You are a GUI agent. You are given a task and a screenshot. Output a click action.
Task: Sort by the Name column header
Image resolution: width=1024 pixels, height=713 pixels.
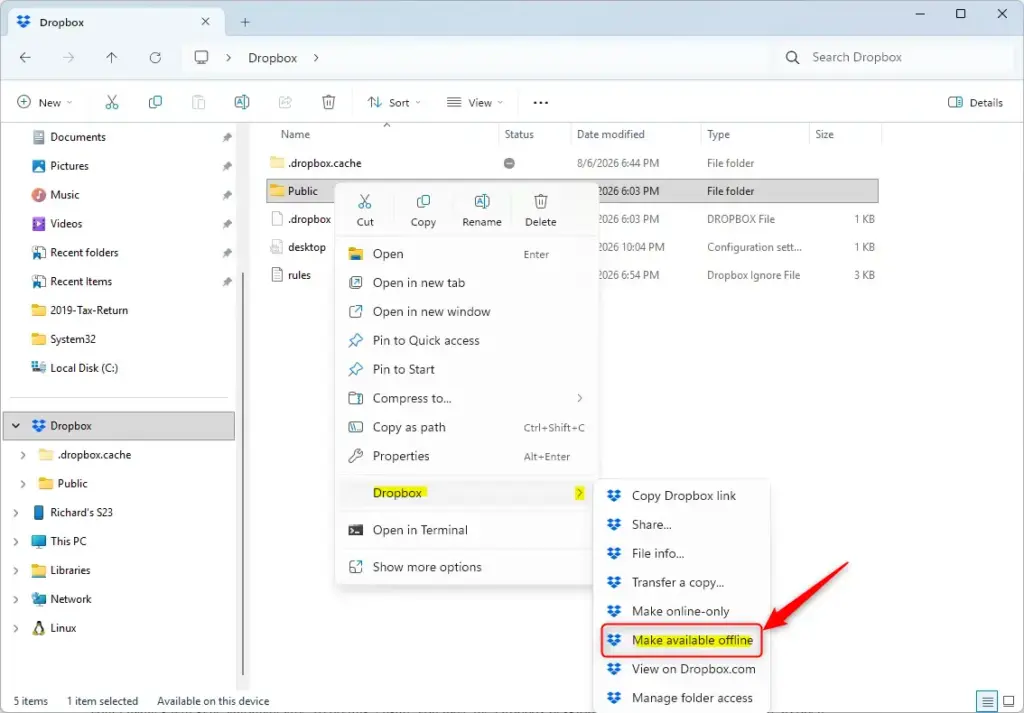point(384,135)
